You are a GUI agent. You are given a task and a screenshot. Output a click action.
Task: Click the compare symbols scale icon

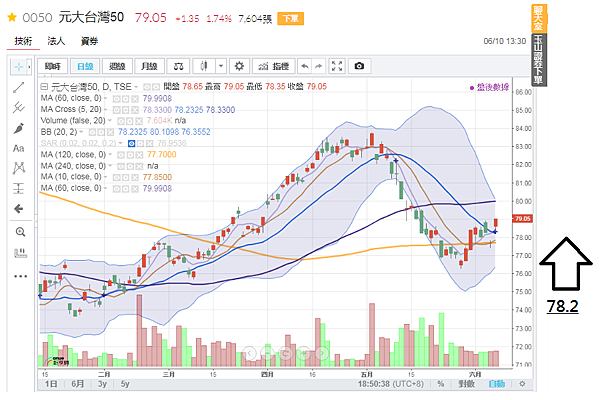point(179,66)
